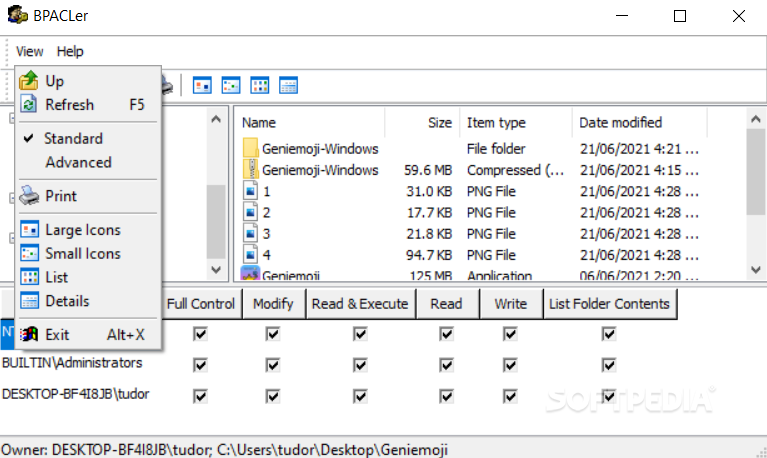Image resolution: width=767 pixels, height=458 pixels.
Task: Sort files by Name column
Action: (310, 122)
